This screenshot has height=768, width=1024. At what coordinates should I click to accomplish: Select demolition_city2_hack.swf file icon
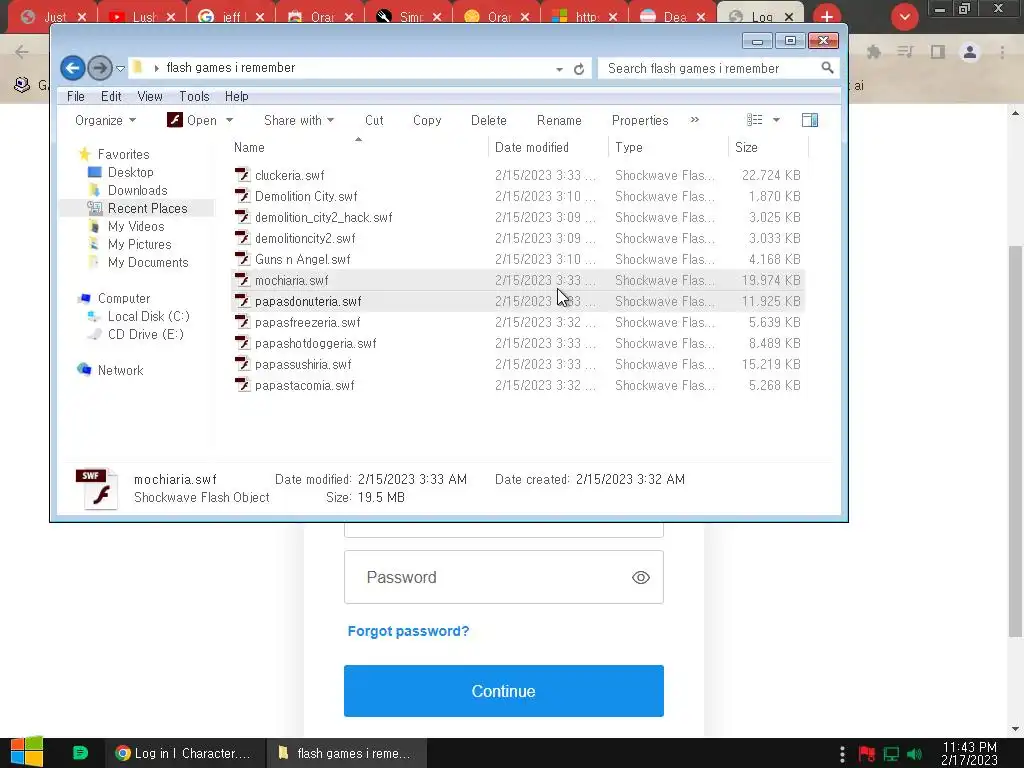(x=242, y=217)
